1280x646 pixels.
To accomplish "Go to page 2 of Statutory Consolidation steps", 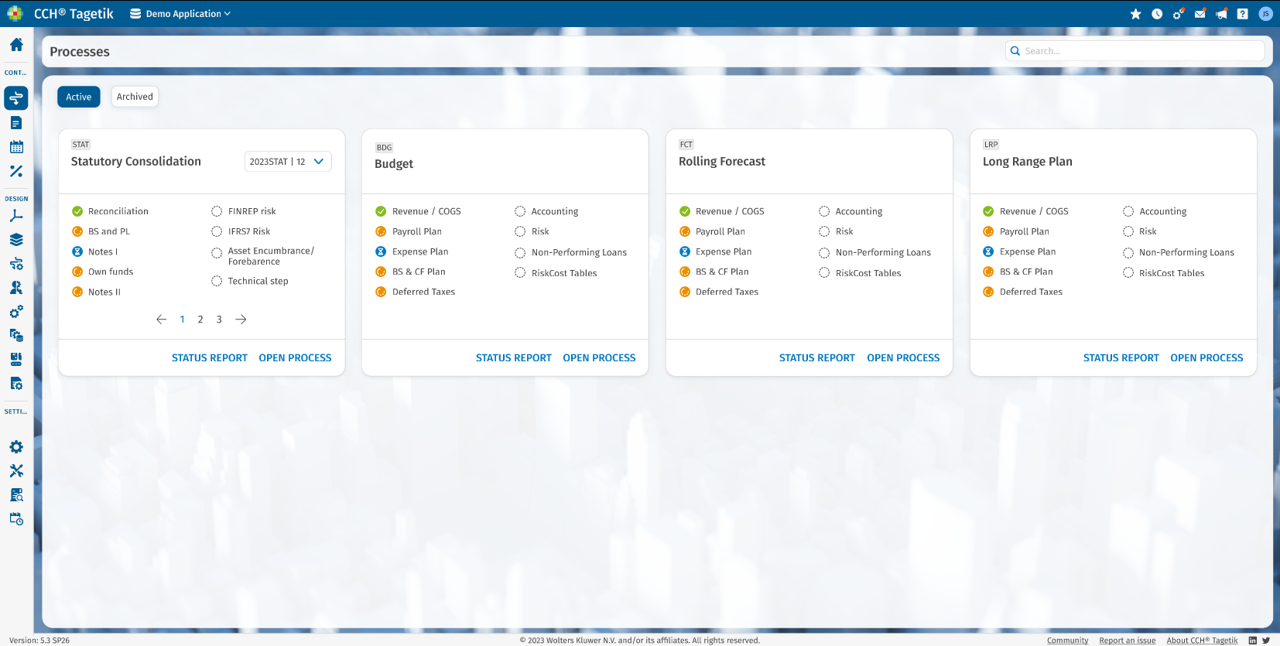I will tap(200, 320).
